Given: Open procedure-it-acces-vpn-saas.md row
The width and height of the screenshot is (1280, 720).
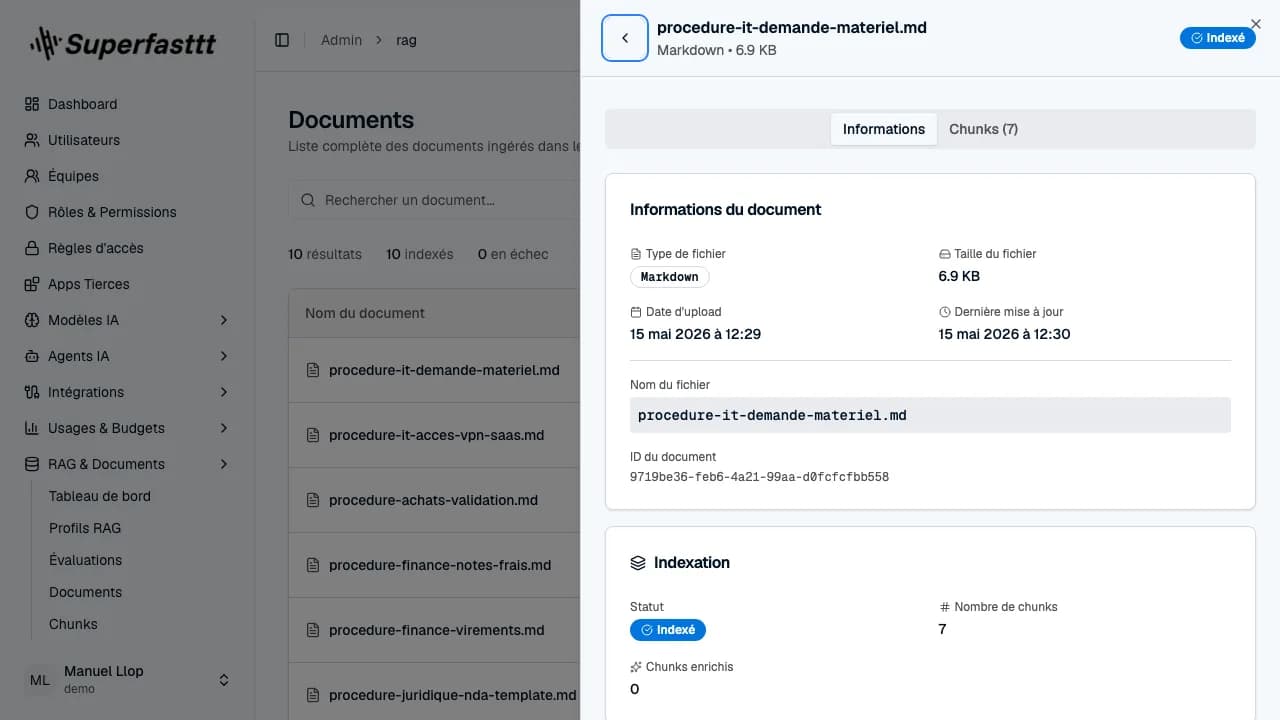Looking at the screenshot, I should [436, 435].
